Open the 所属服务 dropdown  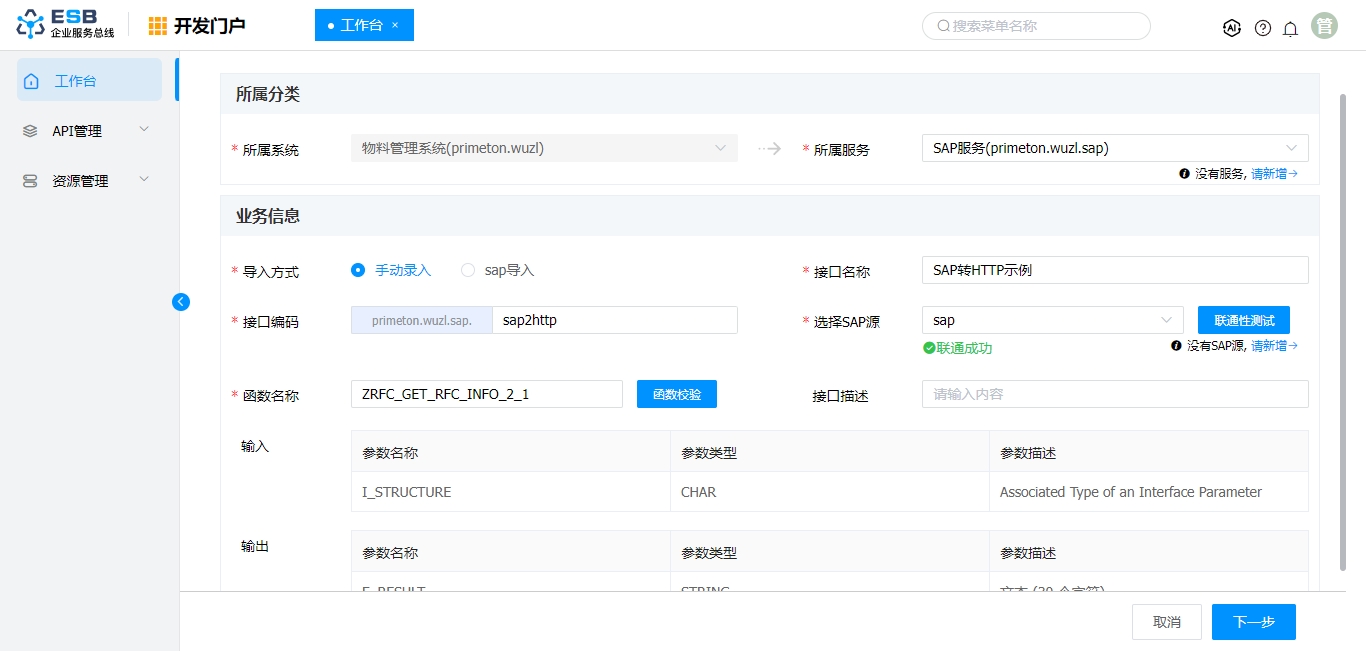(1113, 148)
